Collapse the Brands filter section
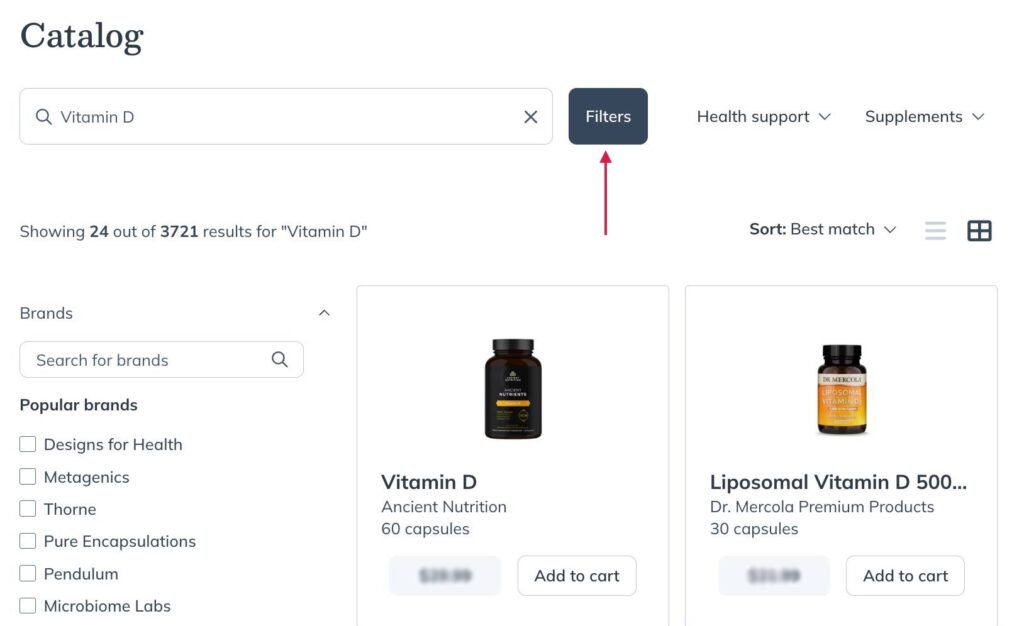This screenshot has height=626, width=1024. tap(323, 313)
